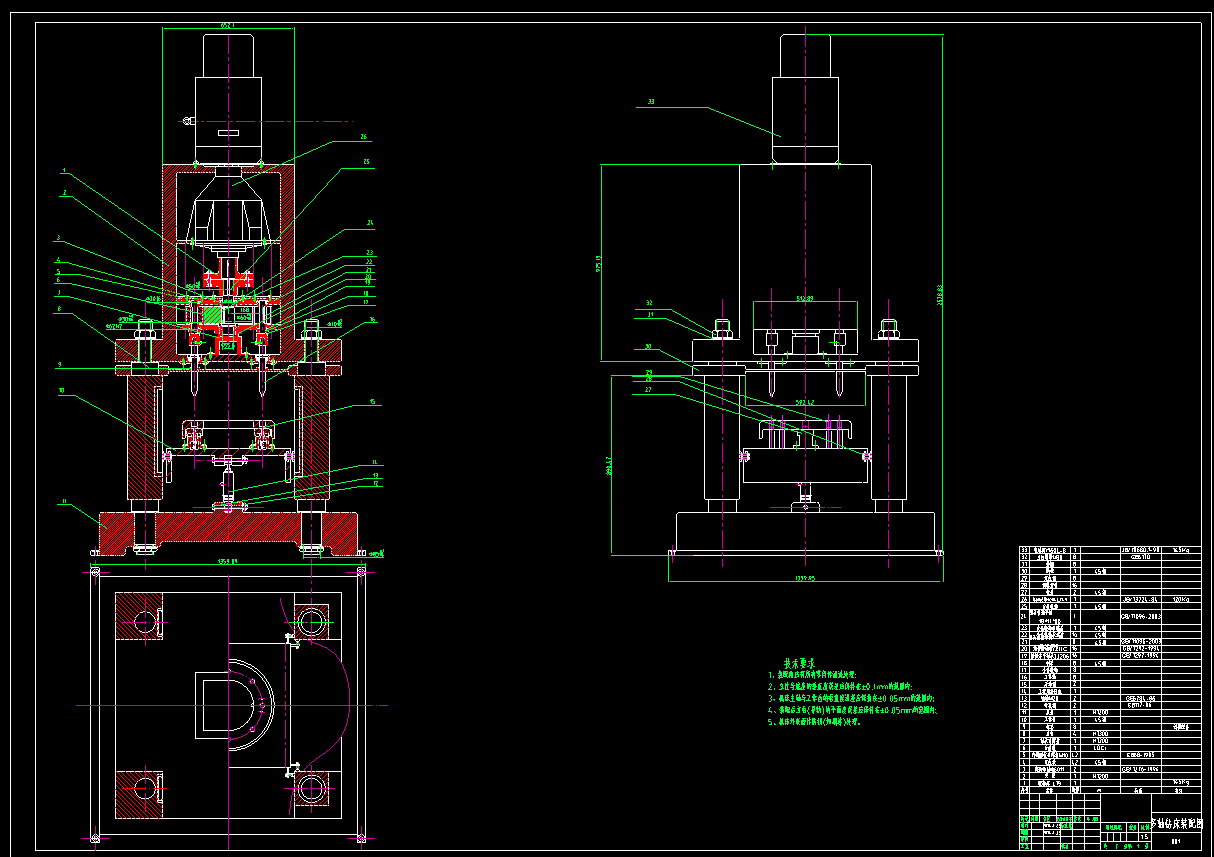Select callout number 15 in the section view

click(373, 402)
